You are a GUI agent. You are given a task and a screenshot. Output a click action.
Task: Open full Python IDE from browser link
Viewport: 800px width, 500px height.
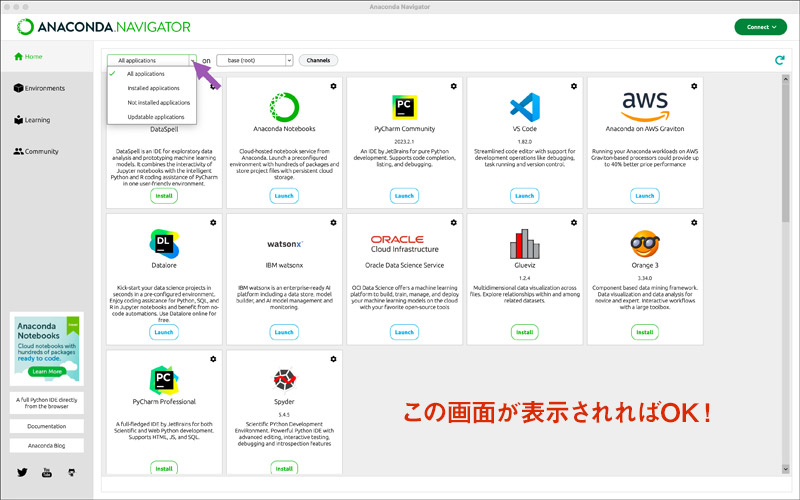[46, 403]
